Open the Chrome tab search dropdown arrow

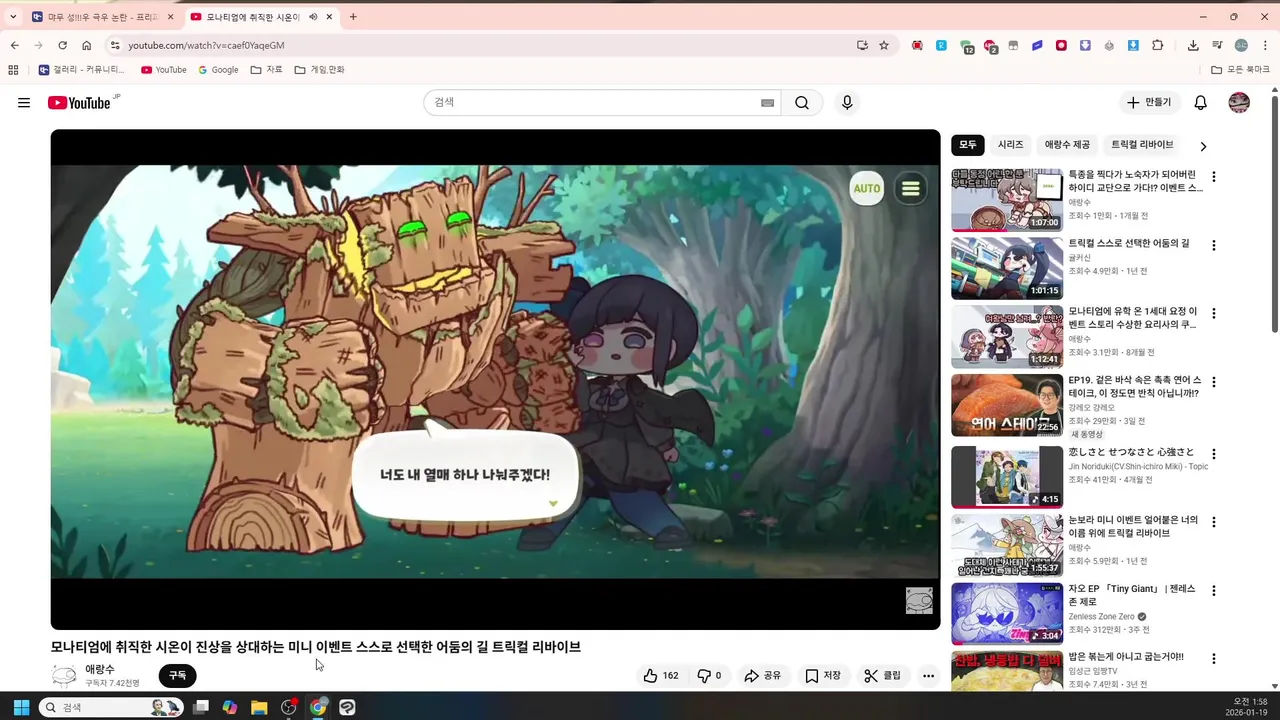pyautogui.click(x=13, y=17)
